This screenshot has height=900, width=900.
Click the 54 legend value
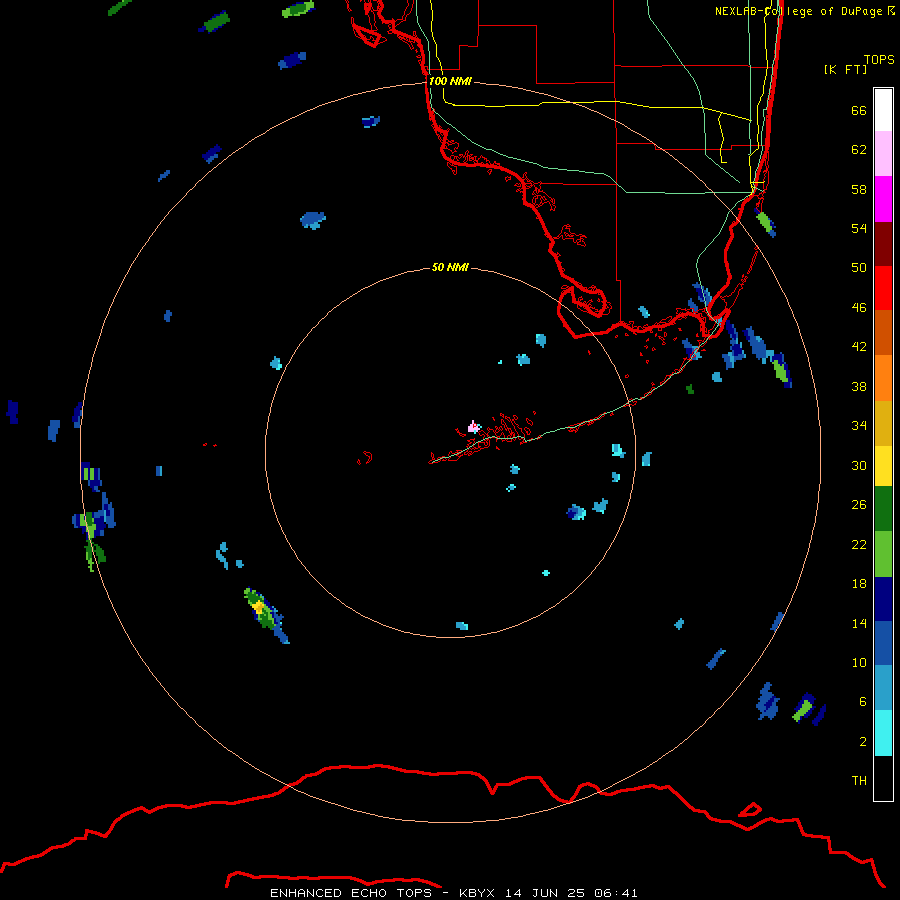pyautogui.click(x=859, y=228)
